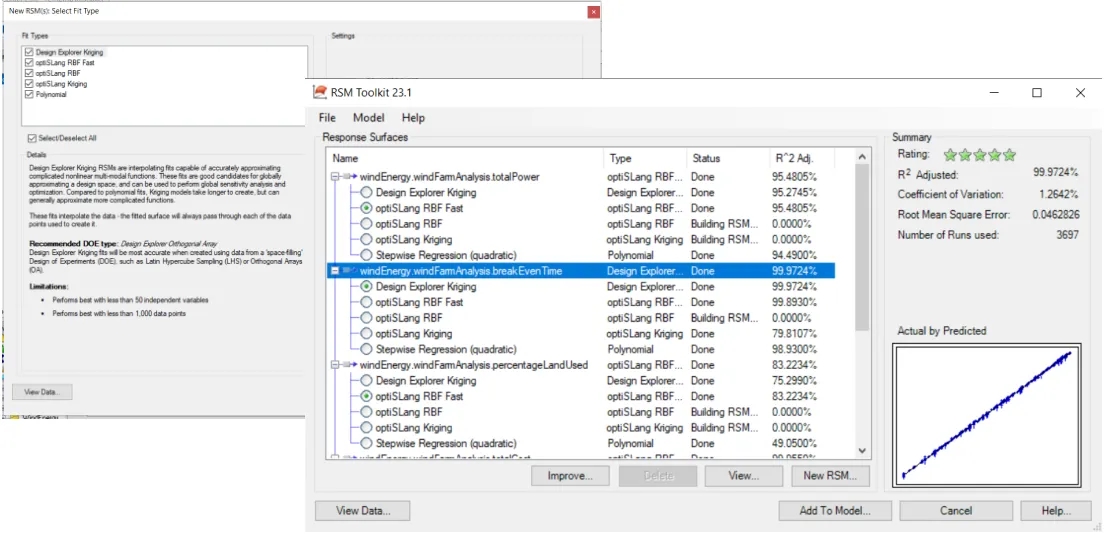Uncheck the Design Explorer Kriging fit type
The height and width of the screenshot is (535, 1104).
[x=29, y=52]
